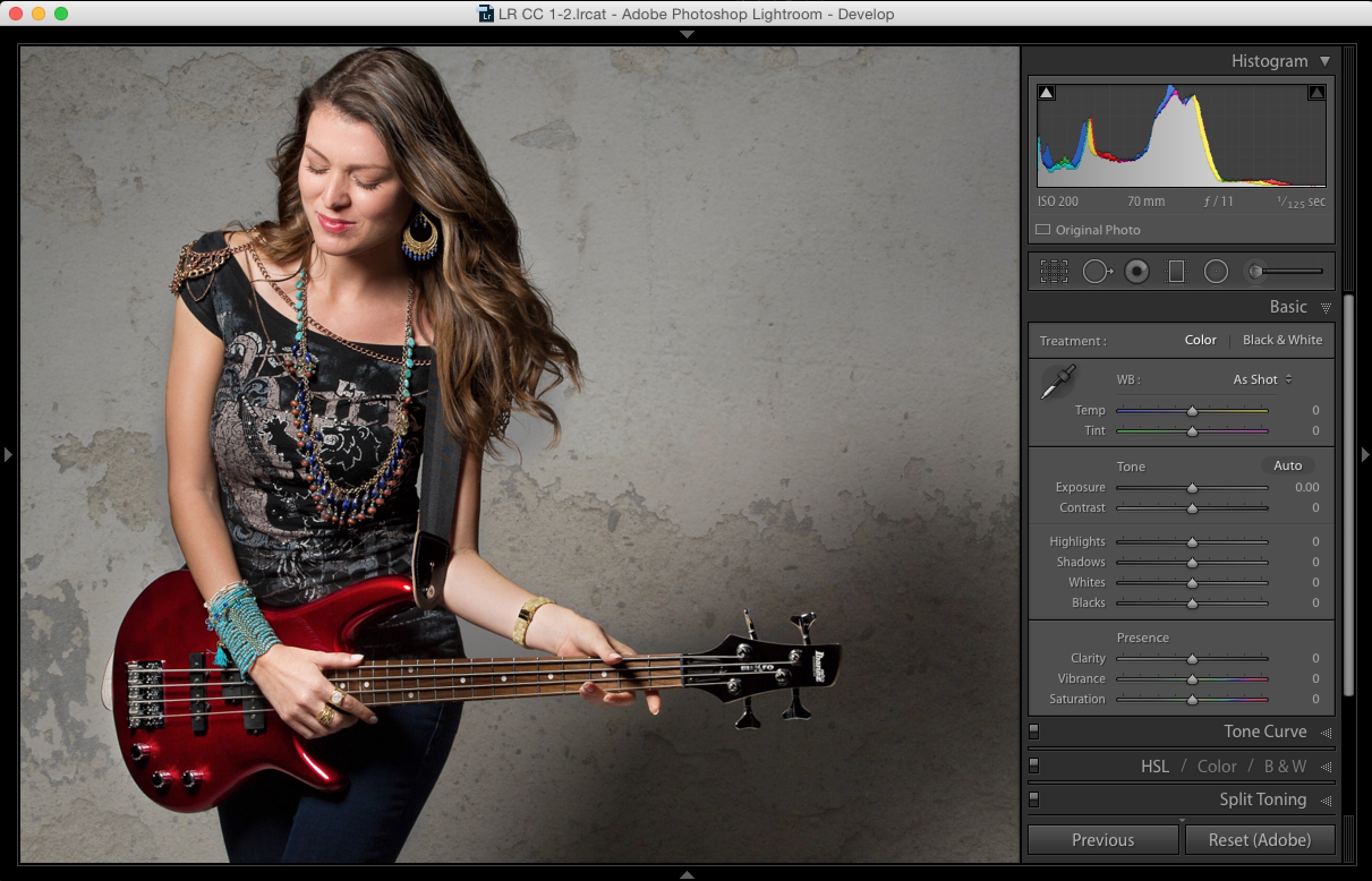Screen dimensions: 1372x881
Task: Switch treatment to Black & White
Action: tap(1282, 340)
